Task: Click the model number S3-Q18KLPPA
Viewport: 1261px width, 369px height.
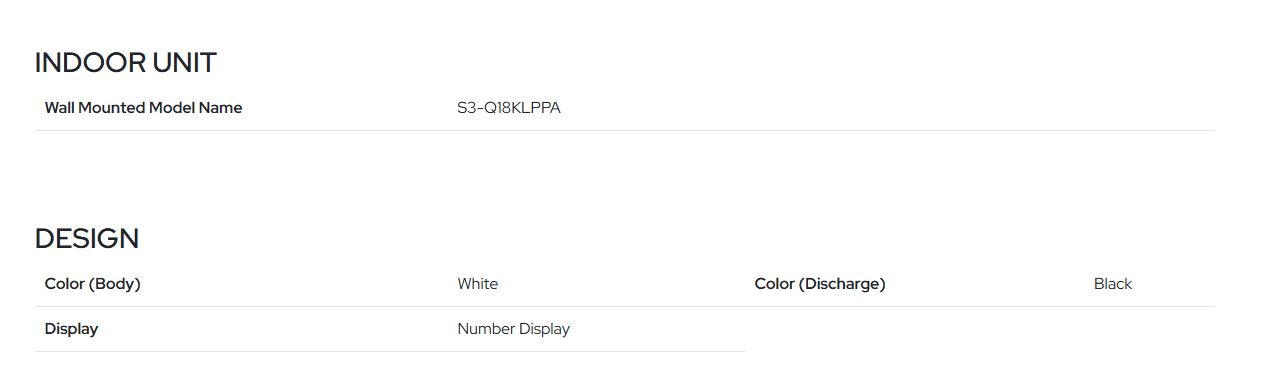Action: point(509,108)
